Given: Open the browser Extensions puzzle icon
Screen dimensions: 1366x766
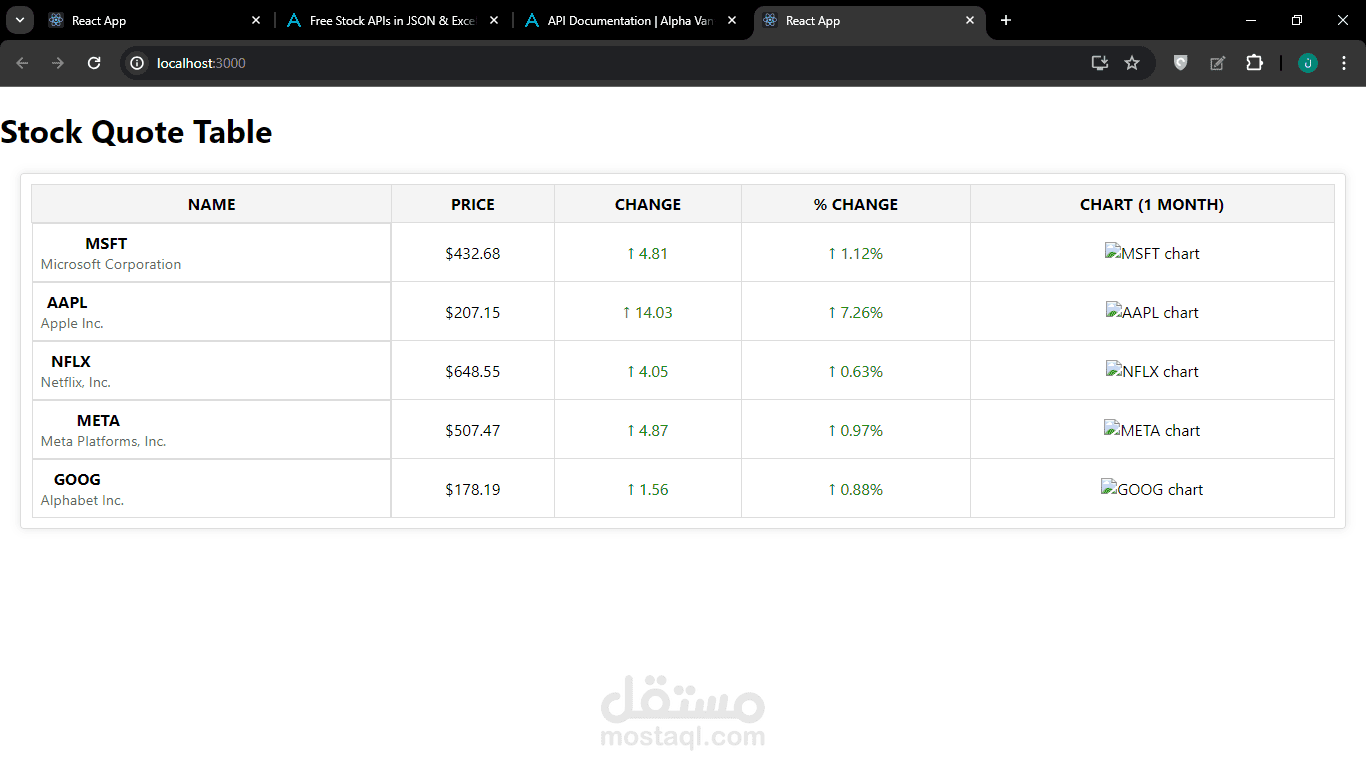Looking at the screenshot, I should point(1254,63).
